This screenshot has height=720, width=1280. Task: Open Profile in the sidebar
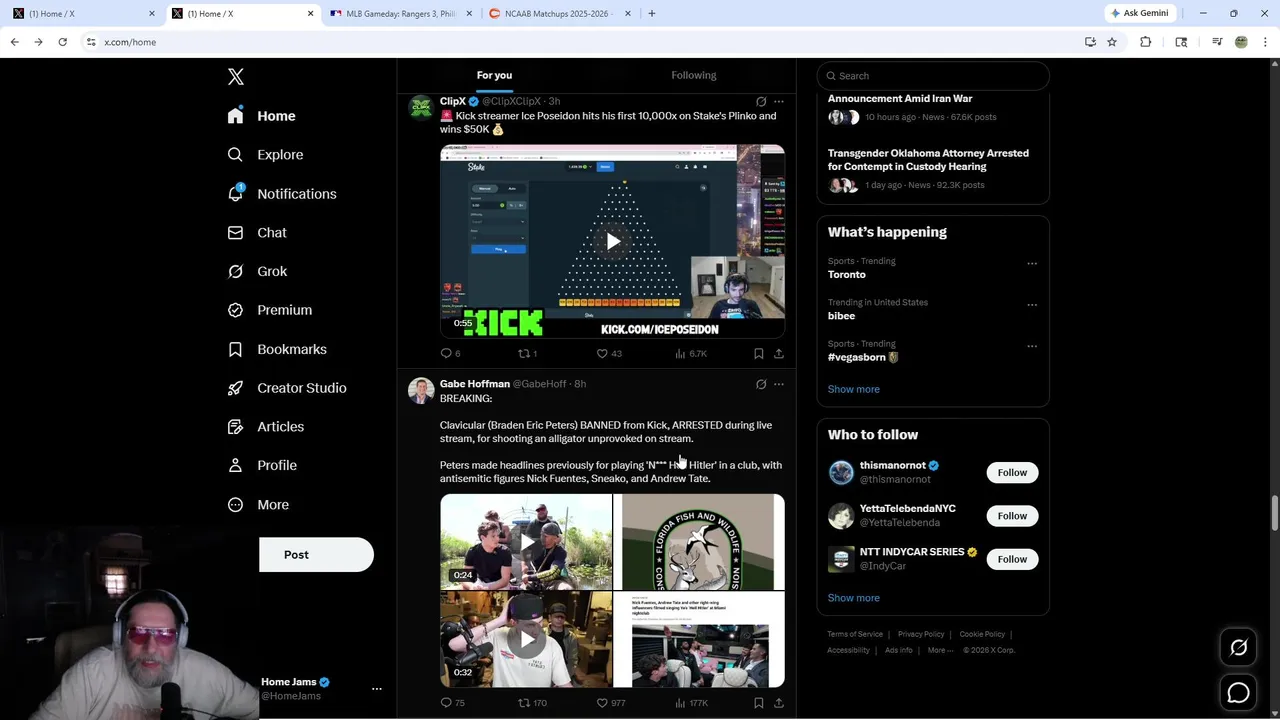point(261,465)
